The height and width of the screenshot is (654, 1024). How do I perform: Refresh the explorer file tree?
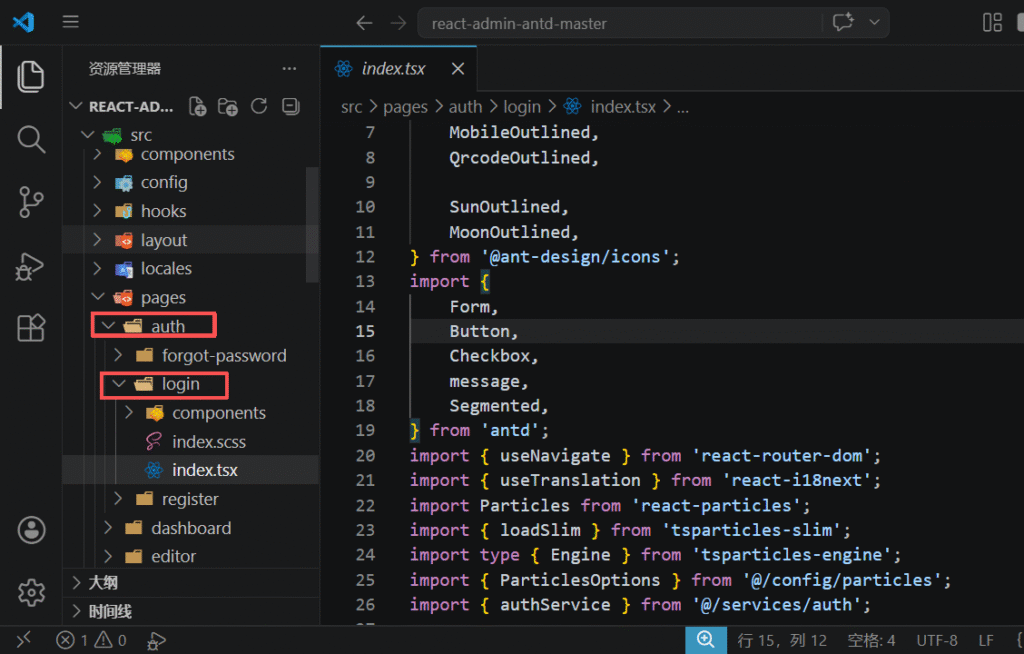tap(259, 107)
